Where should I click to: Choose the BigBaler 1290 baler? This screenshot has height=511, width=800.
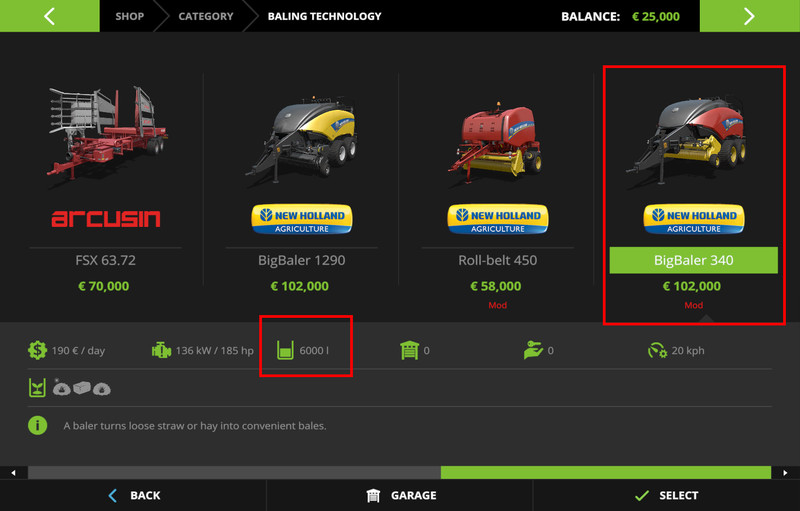[x=301, y=140]
